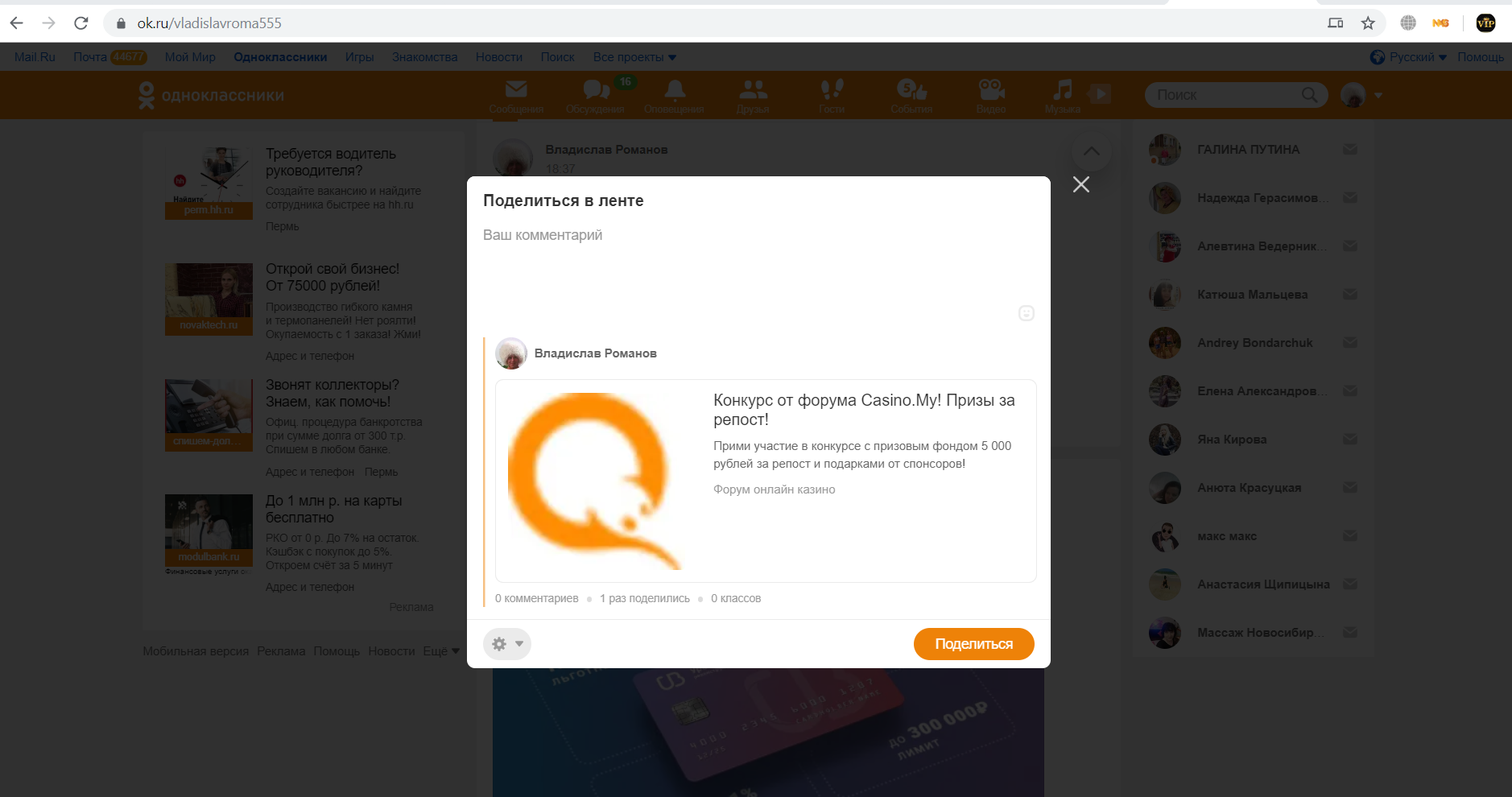The image size is (1512, 797).
Task: Message ГАЛИНА ПУТИНА envelope icon
Action: coord(1350,150)
